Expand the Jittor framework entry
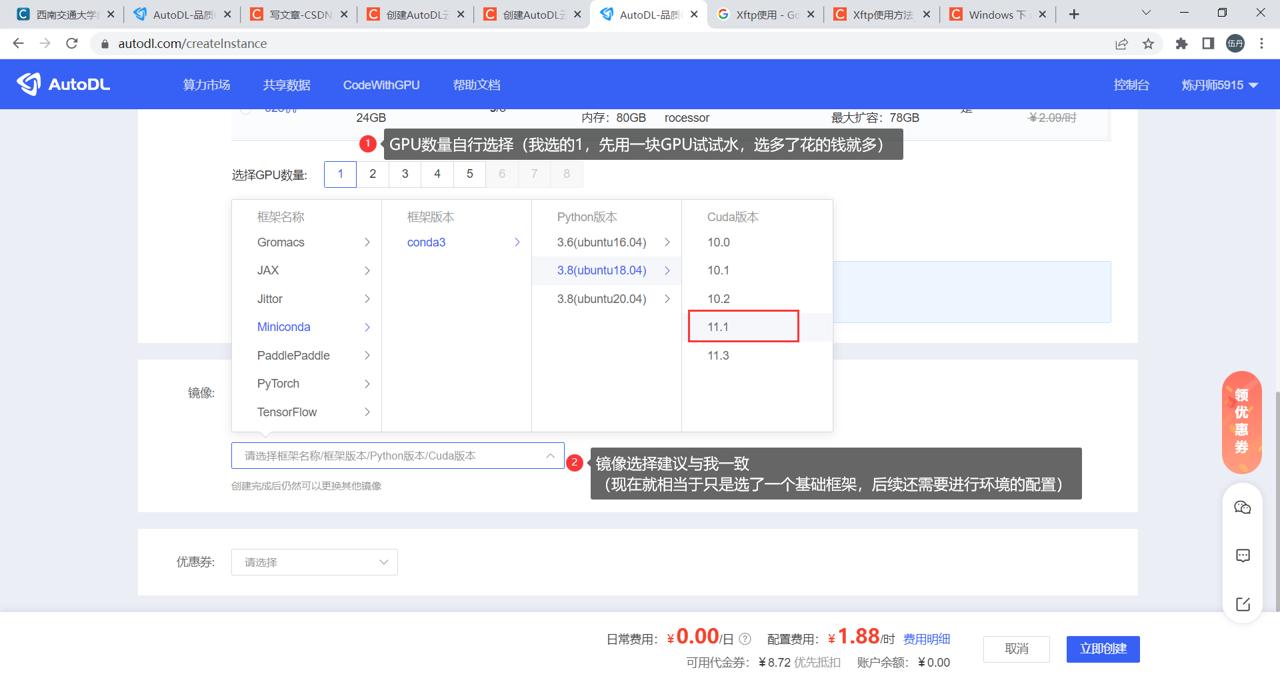Screen dimensions: 1280x686 click(306, 299)
